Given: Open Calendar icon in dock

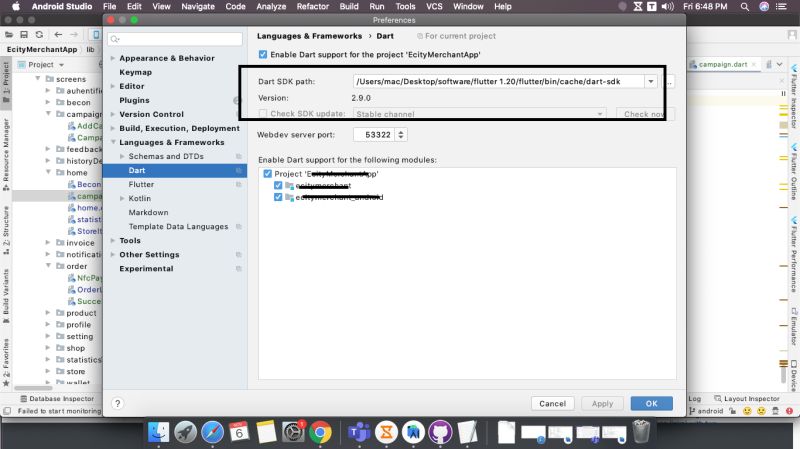Looking at the screenshot, I should (239, 433).
